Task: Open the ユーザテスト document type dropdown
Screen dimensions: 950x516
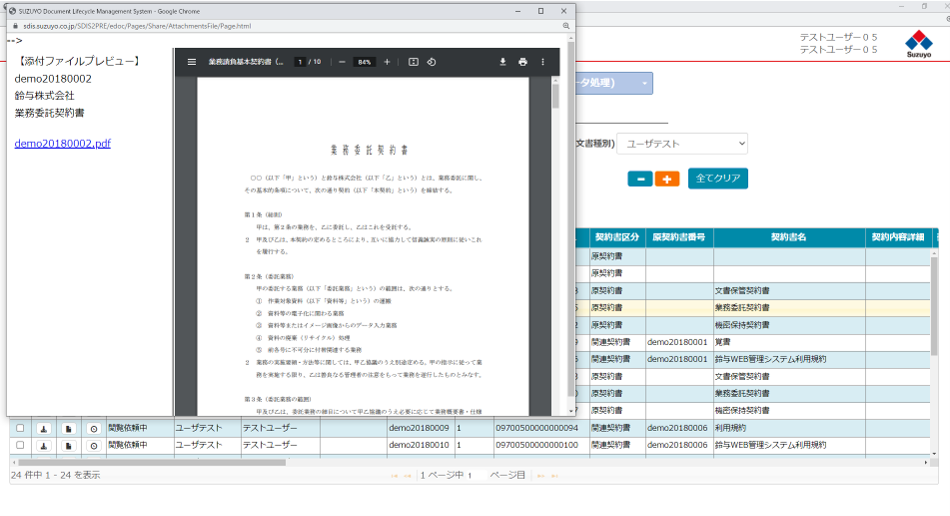Action: coord(682,144)
